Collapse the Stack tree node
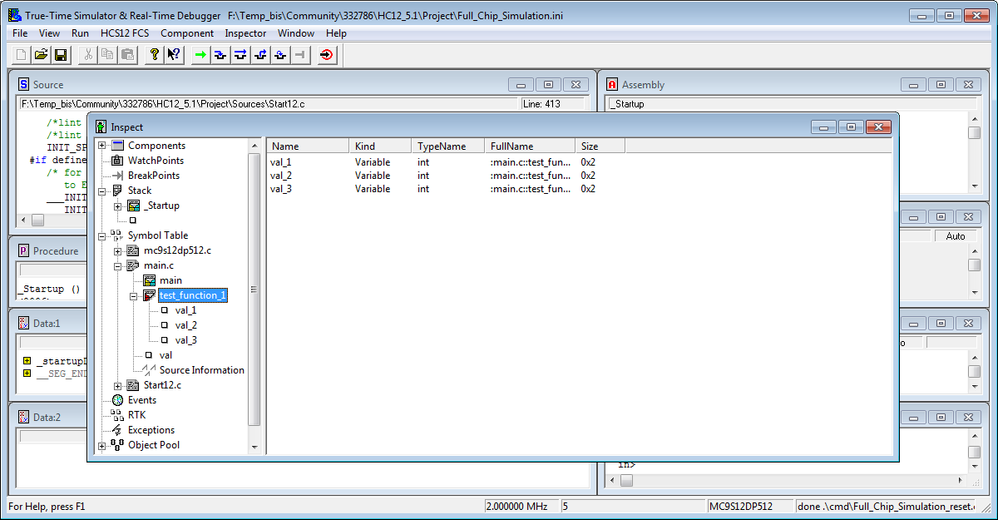This screenshot has height=520, width=998. pos(102,191)
